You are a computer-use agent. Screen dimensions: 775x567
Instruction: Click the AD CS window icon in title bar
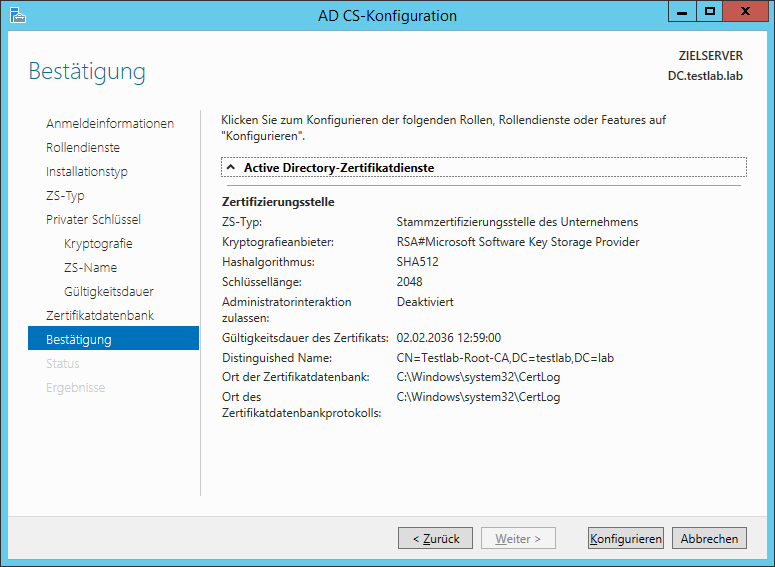18,15
